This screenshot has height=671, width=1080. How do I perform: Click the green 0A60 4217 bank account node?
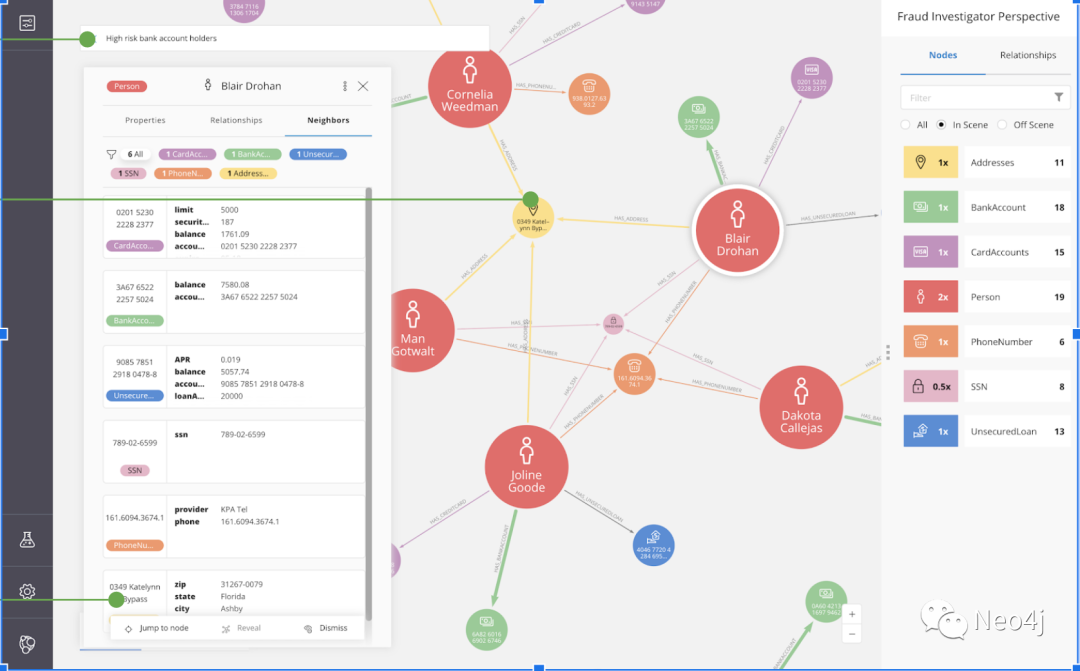click(826, 601)
